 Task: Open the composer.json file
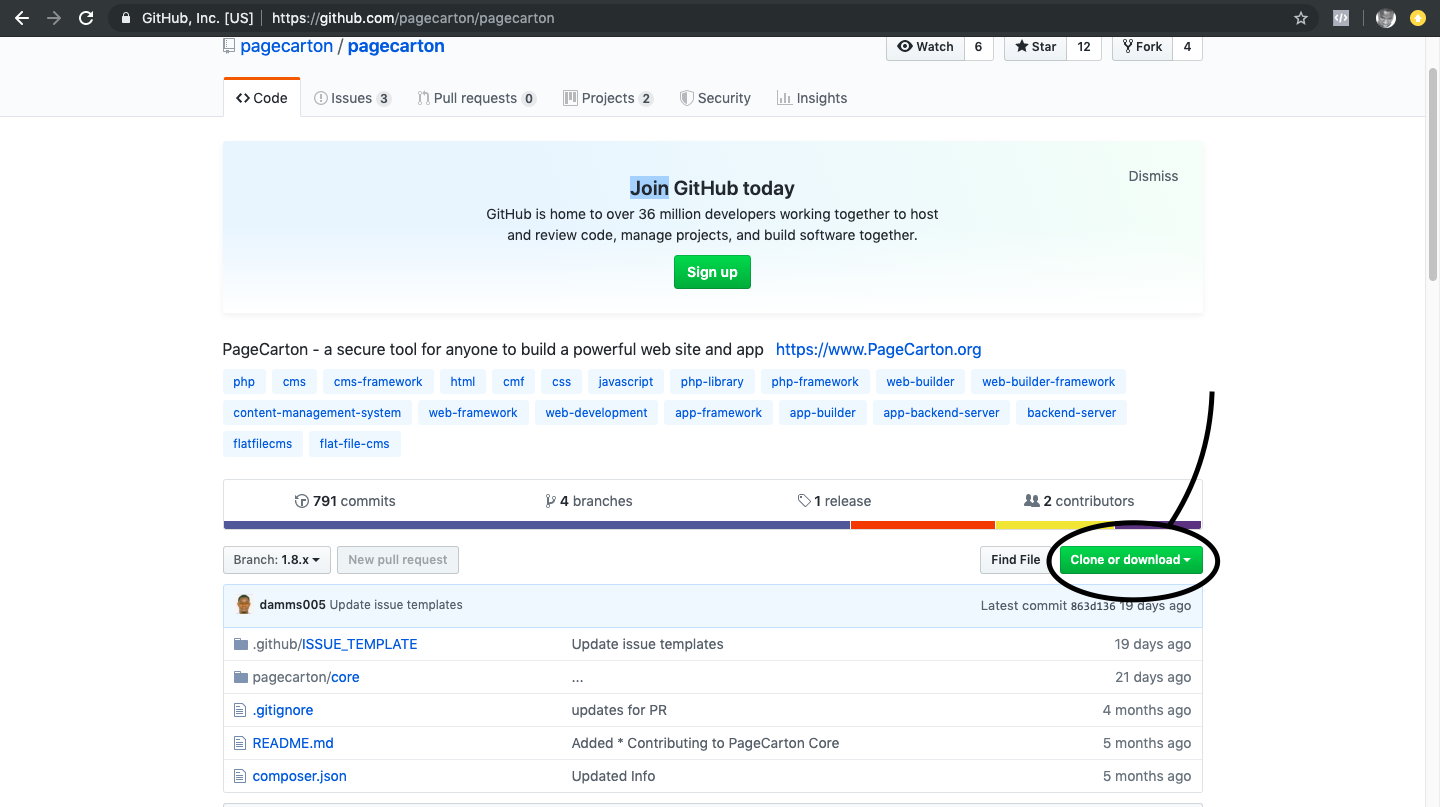coord(300,776)
